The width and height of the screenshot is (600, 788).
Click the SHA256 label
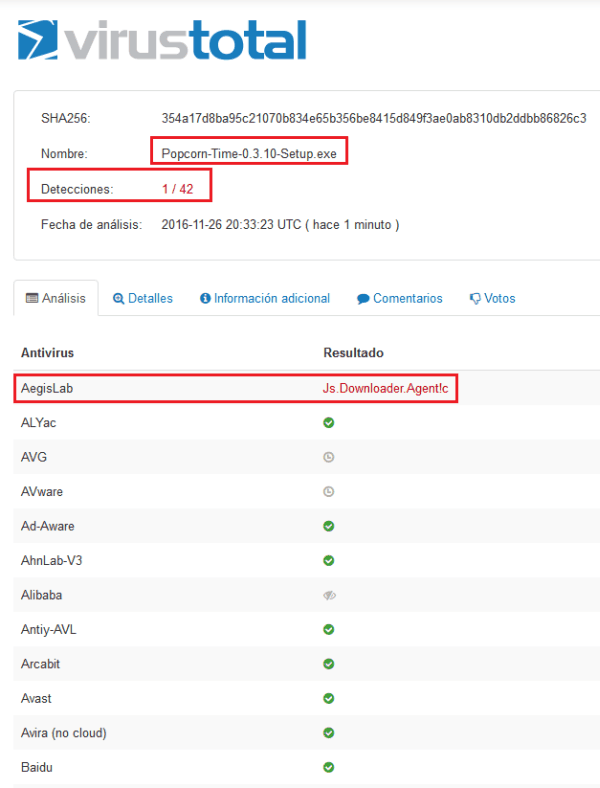point(66,119)
